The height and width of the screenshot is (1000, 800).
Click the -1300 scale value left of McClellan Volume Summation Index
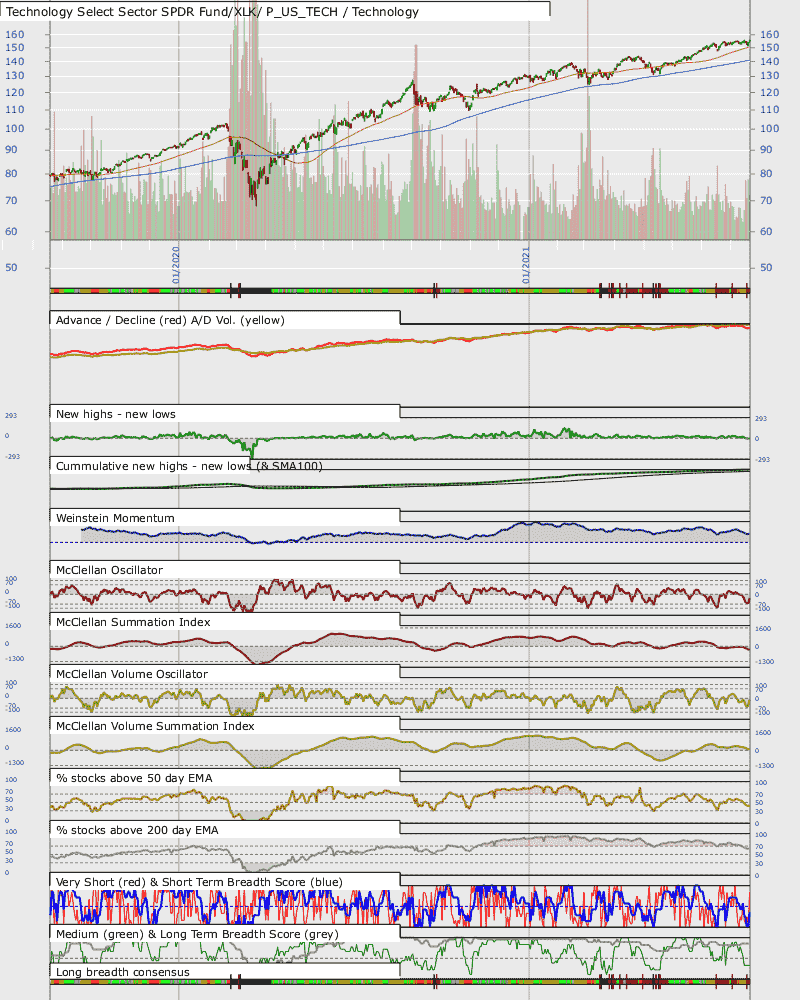14,763
